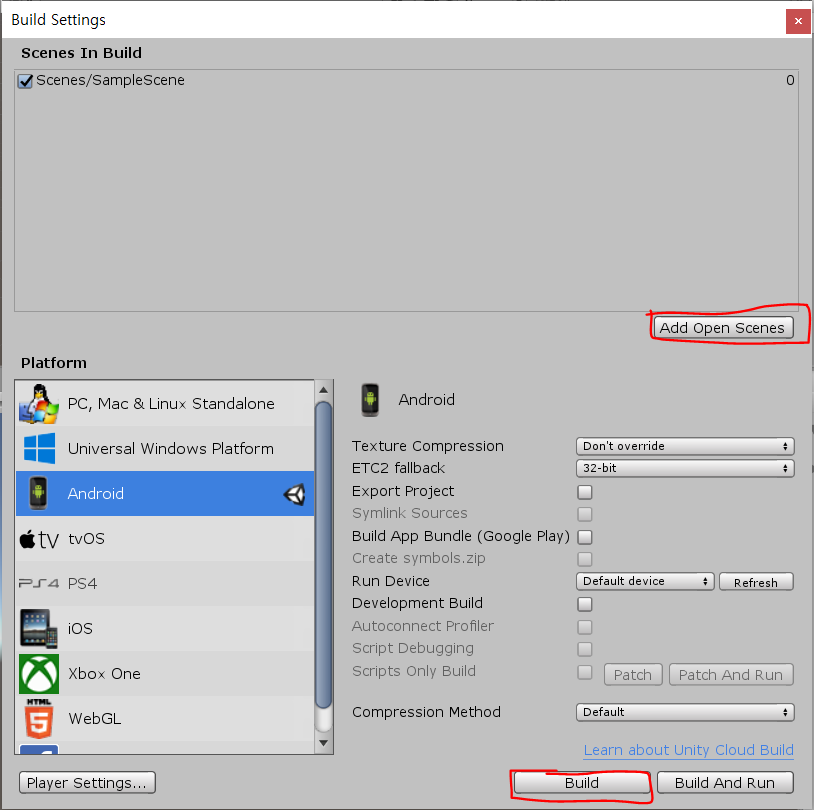Click the Patch button

[633, 674]
